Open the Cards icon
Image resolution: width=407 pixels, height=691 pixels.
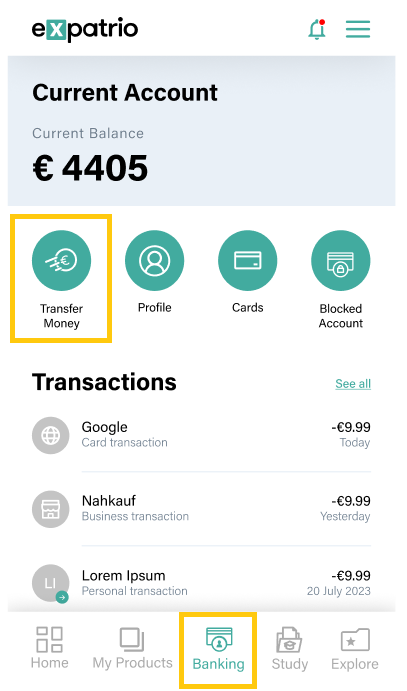248,260
